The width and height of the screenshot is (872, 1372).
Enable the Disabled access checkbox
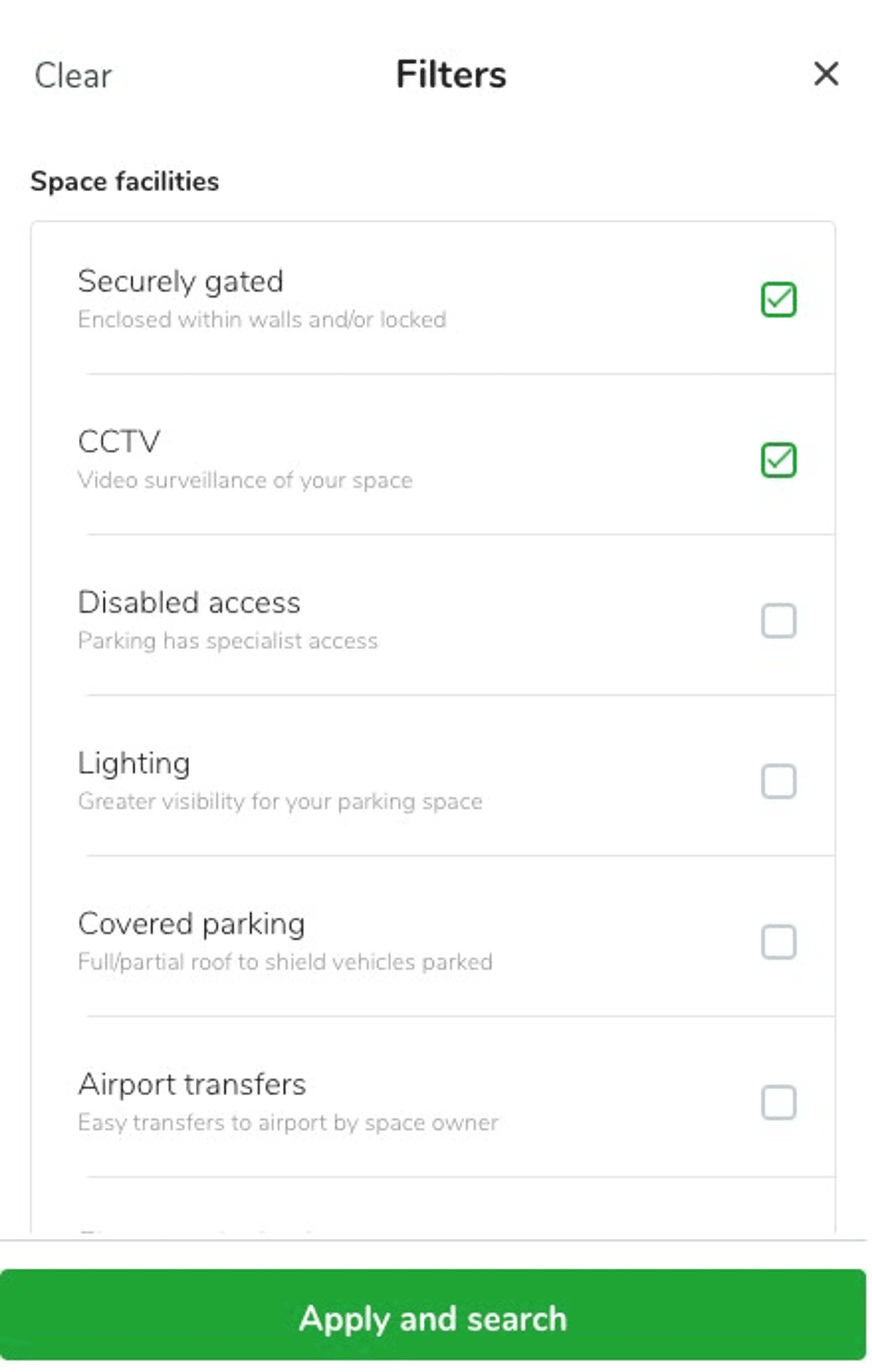click(778, 621)
